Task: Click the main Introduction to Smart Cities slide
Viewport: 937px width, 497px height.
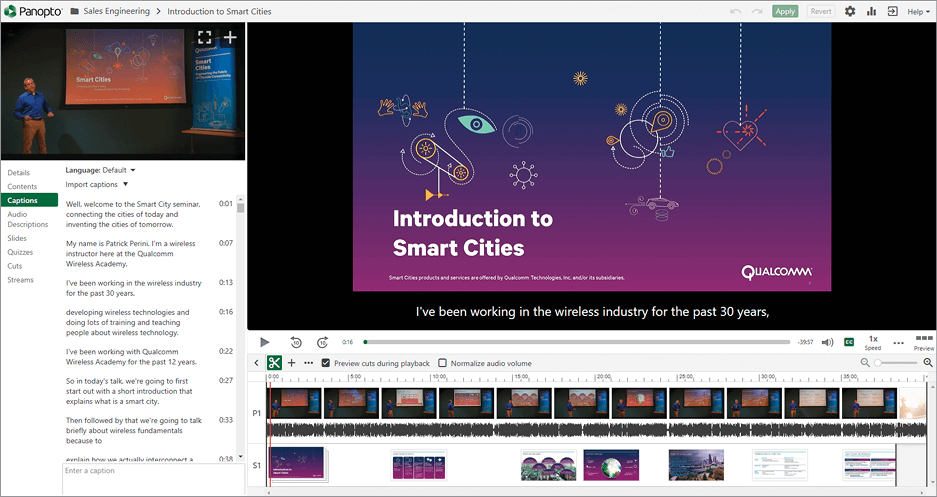Action: click(x=592, y=157)
